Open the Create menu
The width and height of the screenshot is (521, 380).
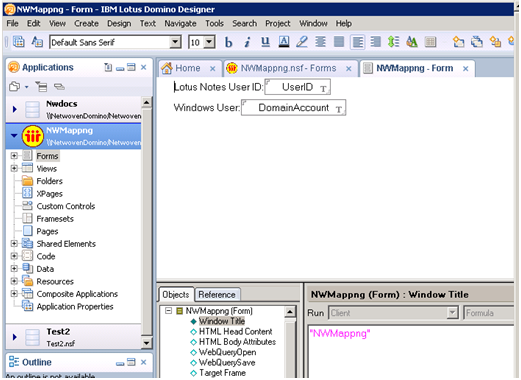[86, 23]
